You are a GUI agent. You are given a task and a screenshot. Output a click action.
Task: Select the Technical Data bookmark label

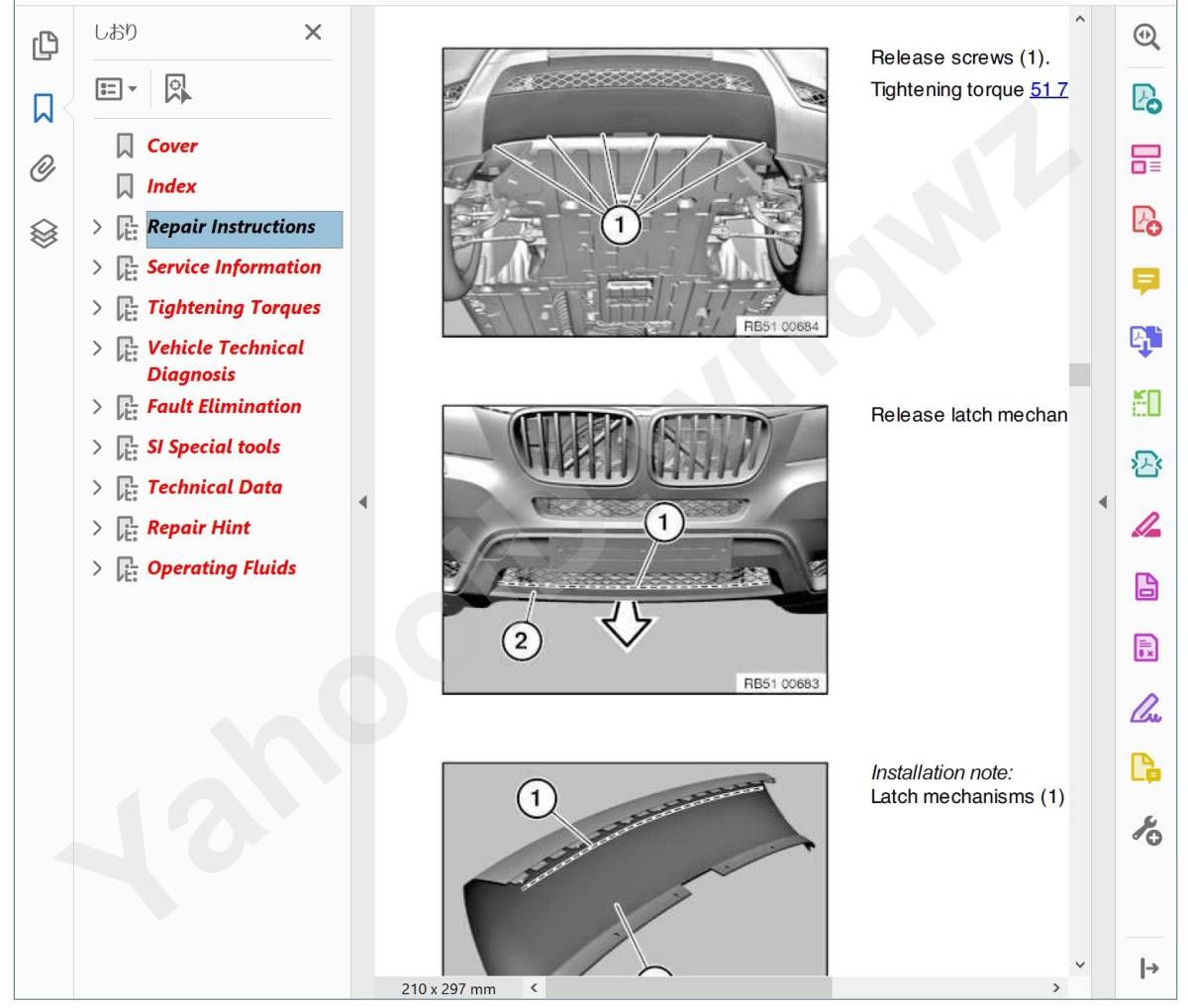(x=215, y=487)
